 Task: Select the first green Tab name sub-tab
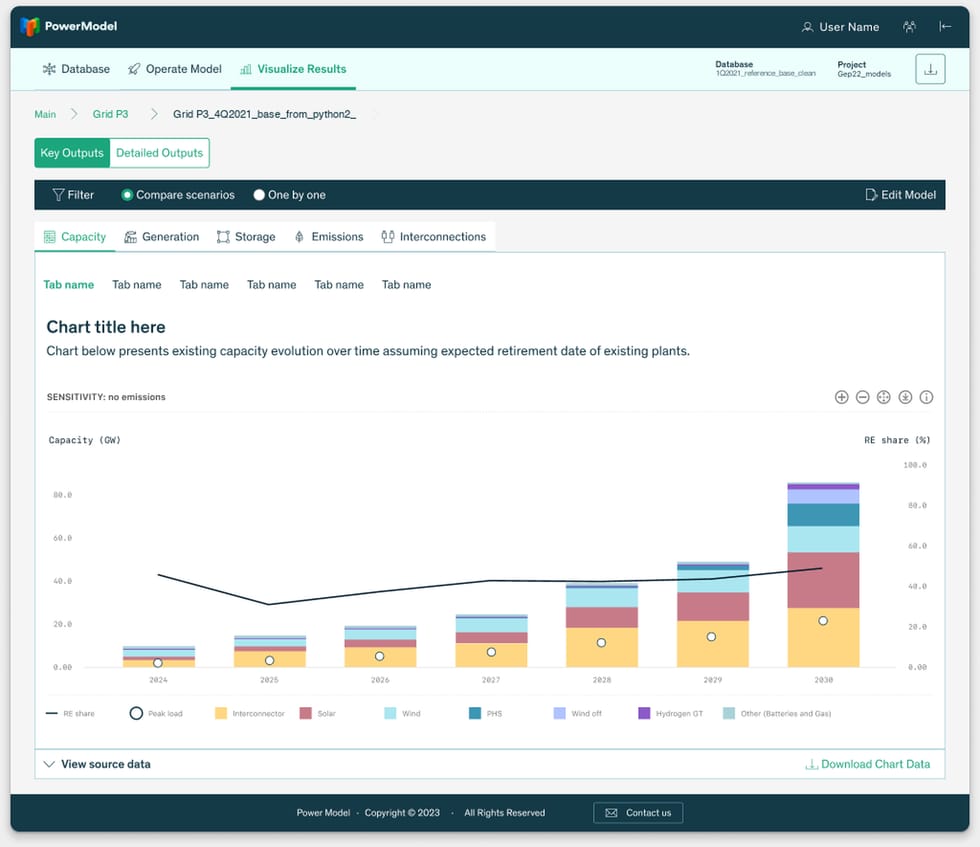point(69,285)
